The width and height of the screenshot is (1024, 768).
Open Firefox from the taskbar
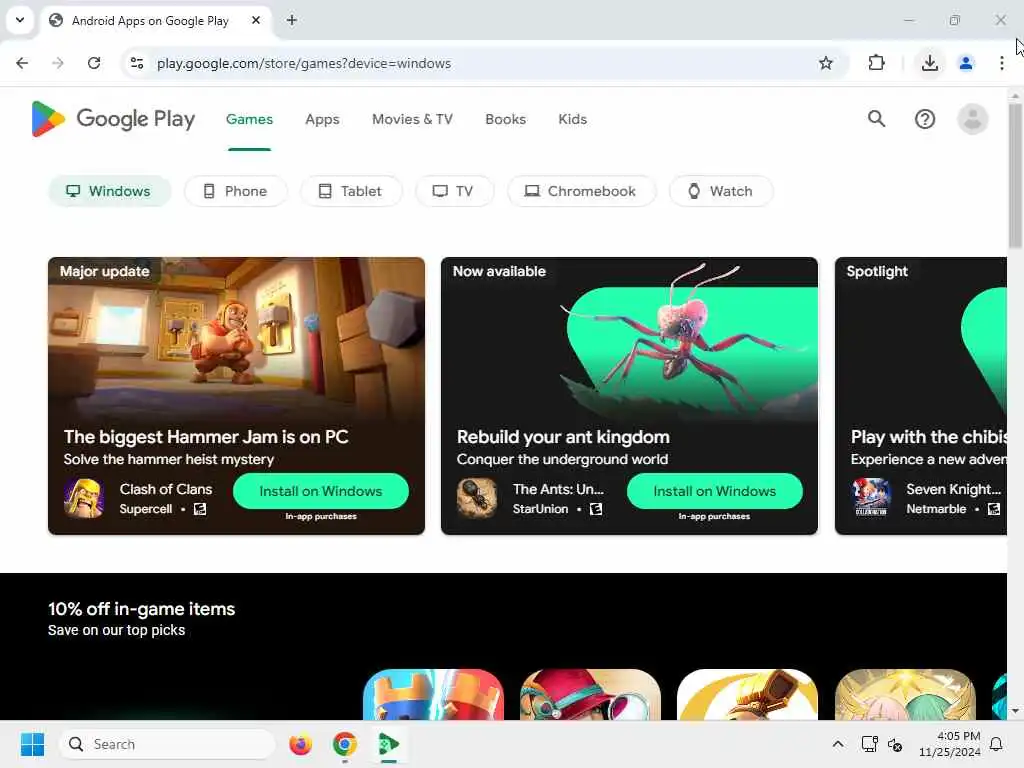click(300, 744)
